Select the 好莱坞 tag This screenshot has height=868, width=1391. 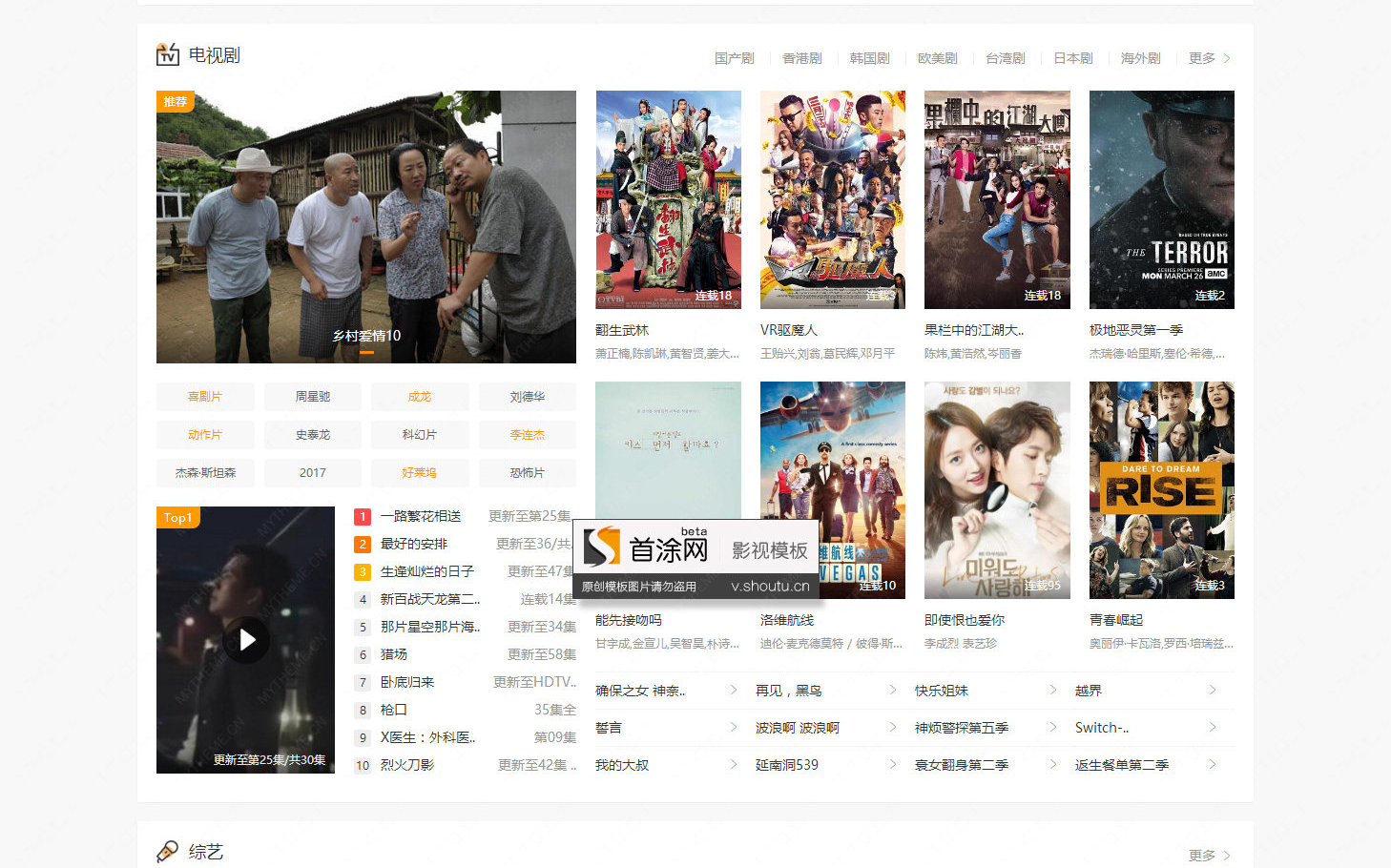coord(420,473)
